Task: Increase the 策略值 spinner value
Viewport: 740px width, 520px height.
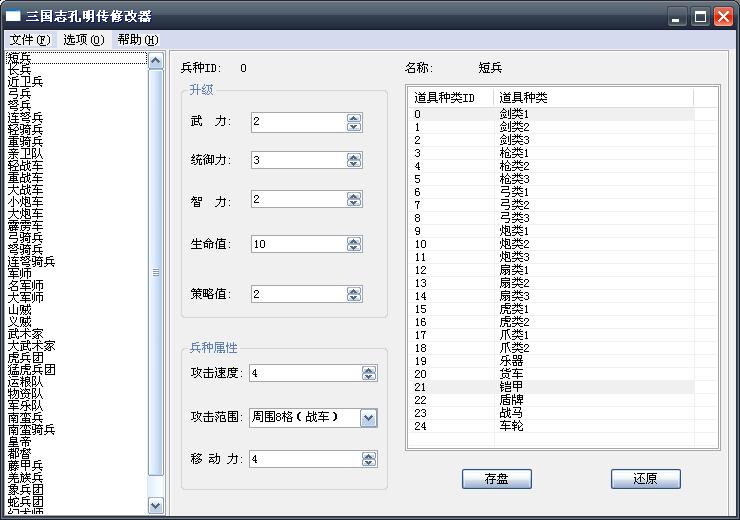Action: tap(354, 290)
